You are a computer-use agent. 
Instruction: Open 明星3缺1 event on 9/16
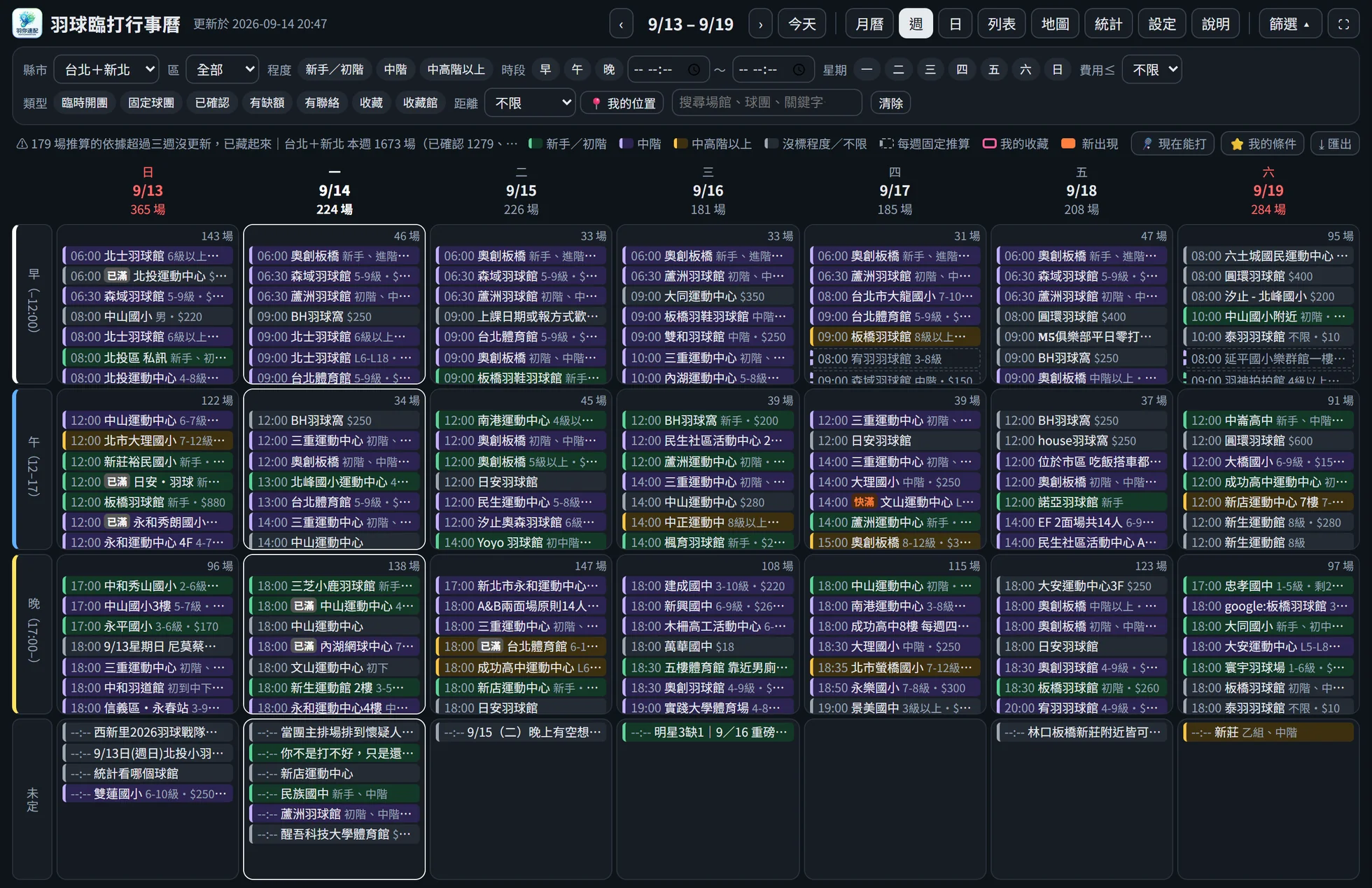(x=708, y=733)
